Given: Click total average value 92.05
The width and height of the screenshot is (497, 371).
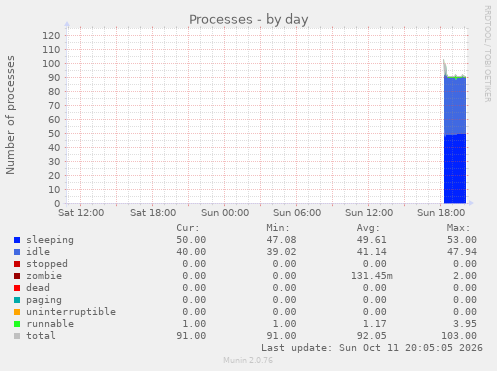Looking at the screenshot, I should 372,336.
